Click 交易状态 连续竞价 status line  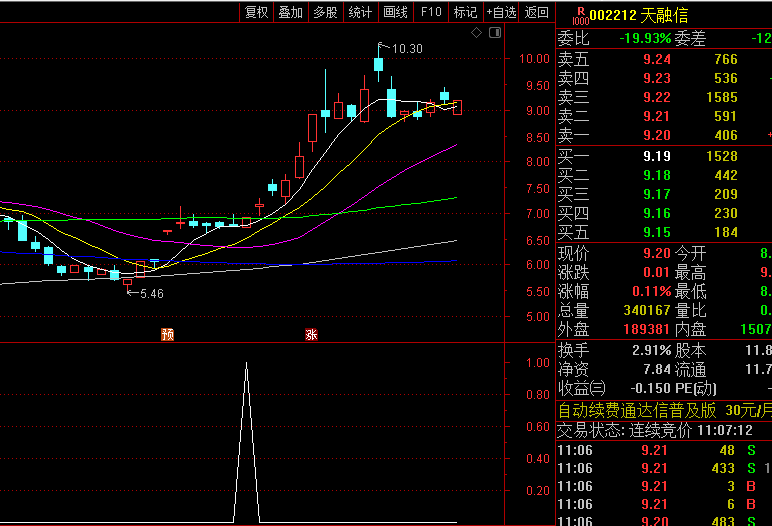click(x=655, y=430)
